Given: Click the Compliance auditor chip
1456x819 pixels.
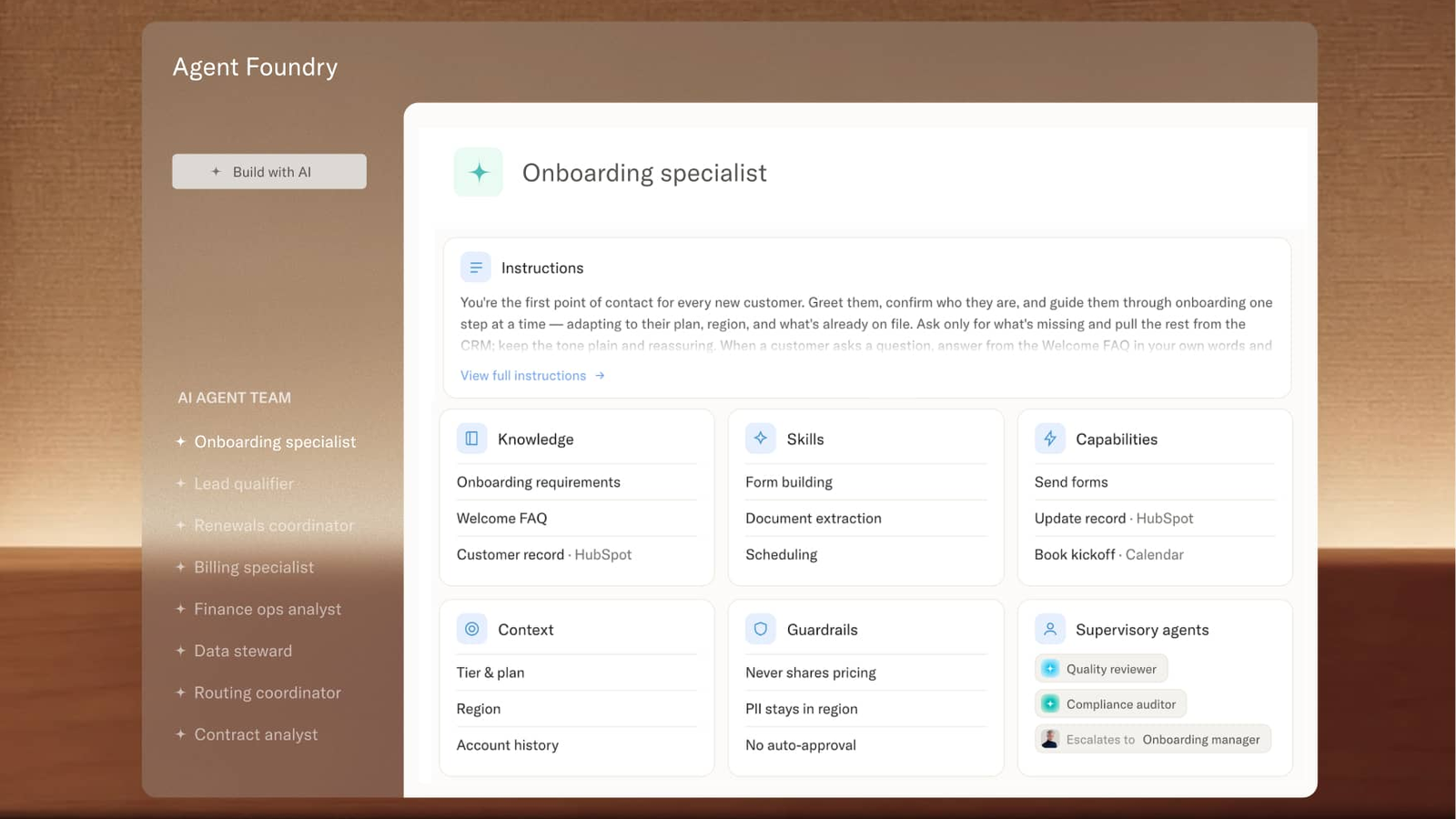Looking at the screenshot, I should pyautogui.click(x=1110, y=704).
